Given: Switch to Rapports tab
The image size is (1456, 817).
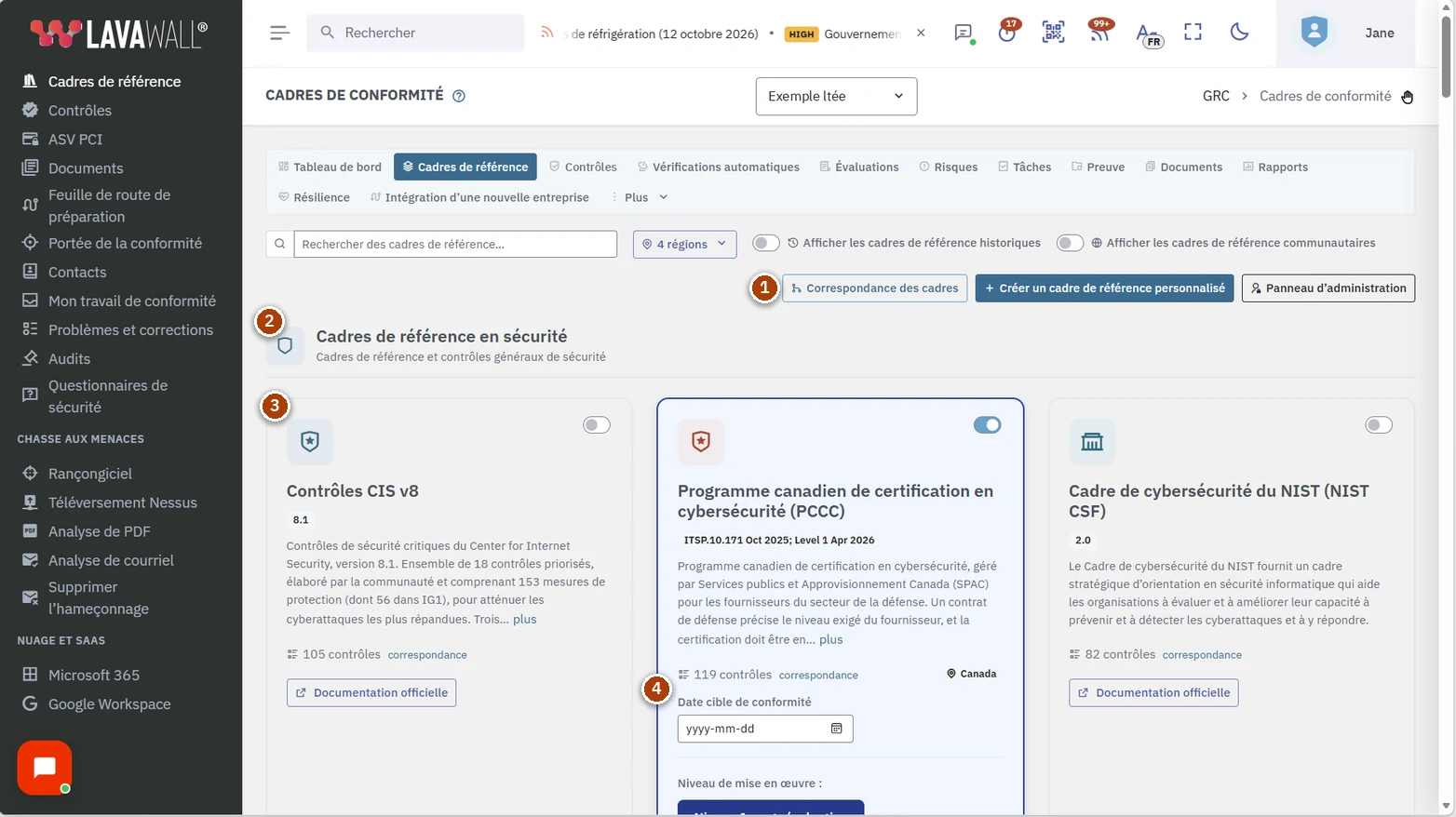Looking at the screenshot, I should pyautogui.click(x=1275, y=167).
